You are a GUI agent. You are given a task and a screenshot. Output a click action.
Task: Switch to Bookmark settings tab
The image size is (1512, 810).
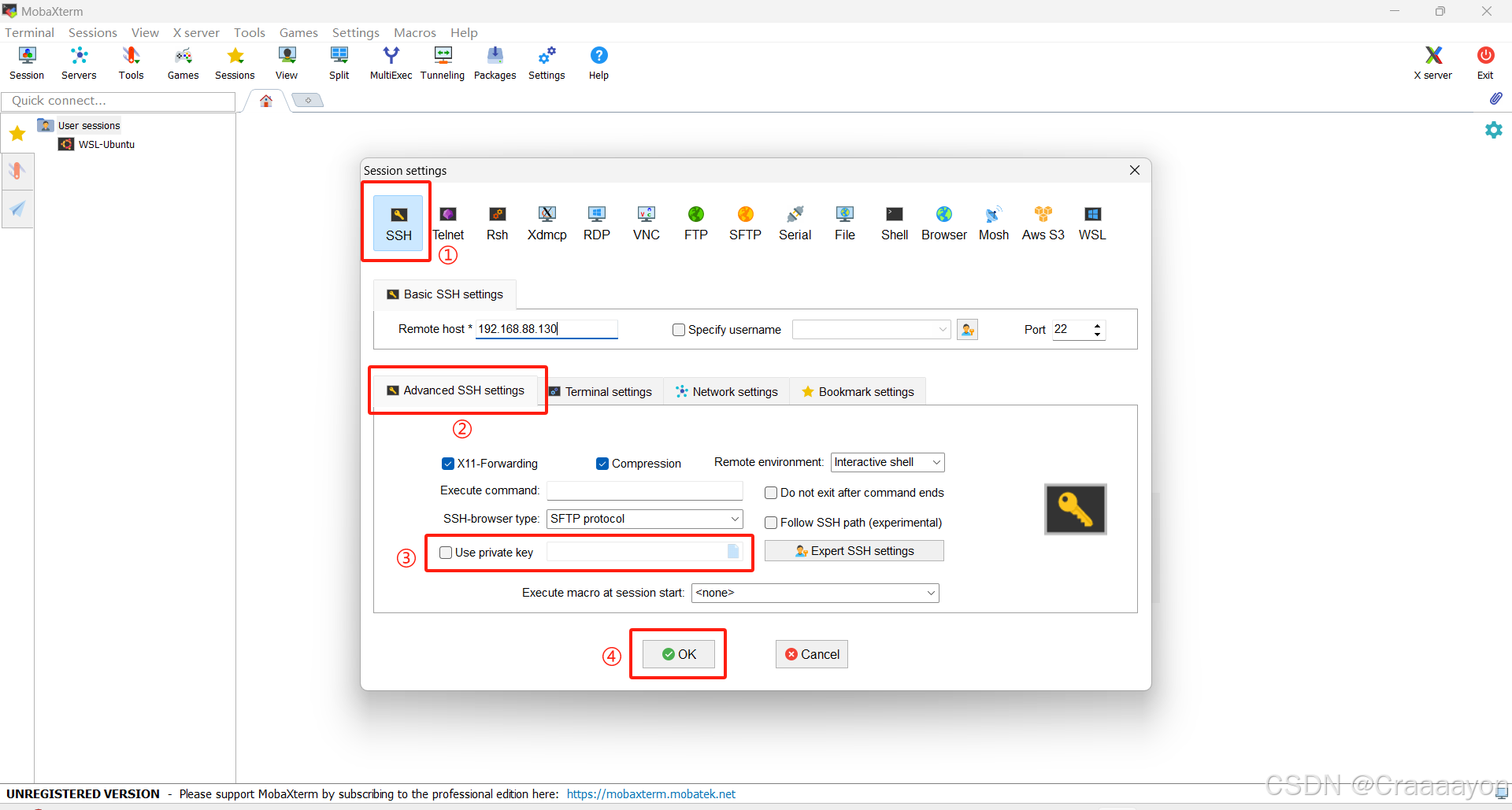(x=858, y=392)
